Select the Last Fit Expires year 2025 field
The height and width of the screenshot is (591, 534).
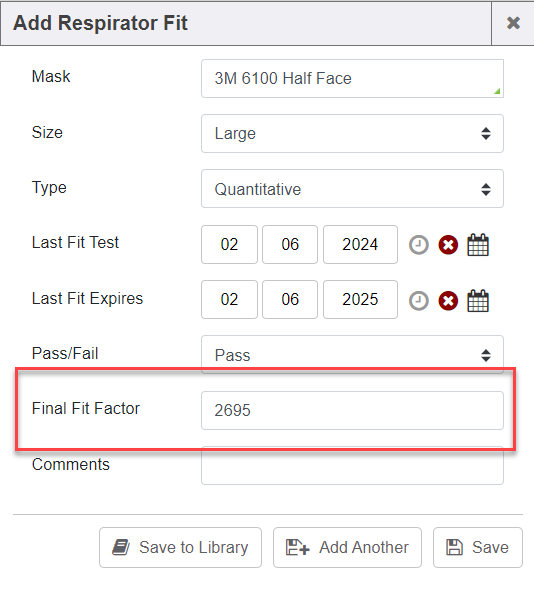tap(360, 299)
